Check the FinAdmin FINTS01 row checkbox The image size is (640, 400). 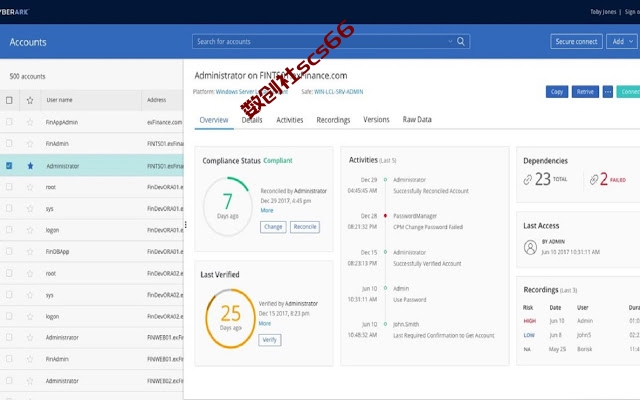tap(9, 143)
